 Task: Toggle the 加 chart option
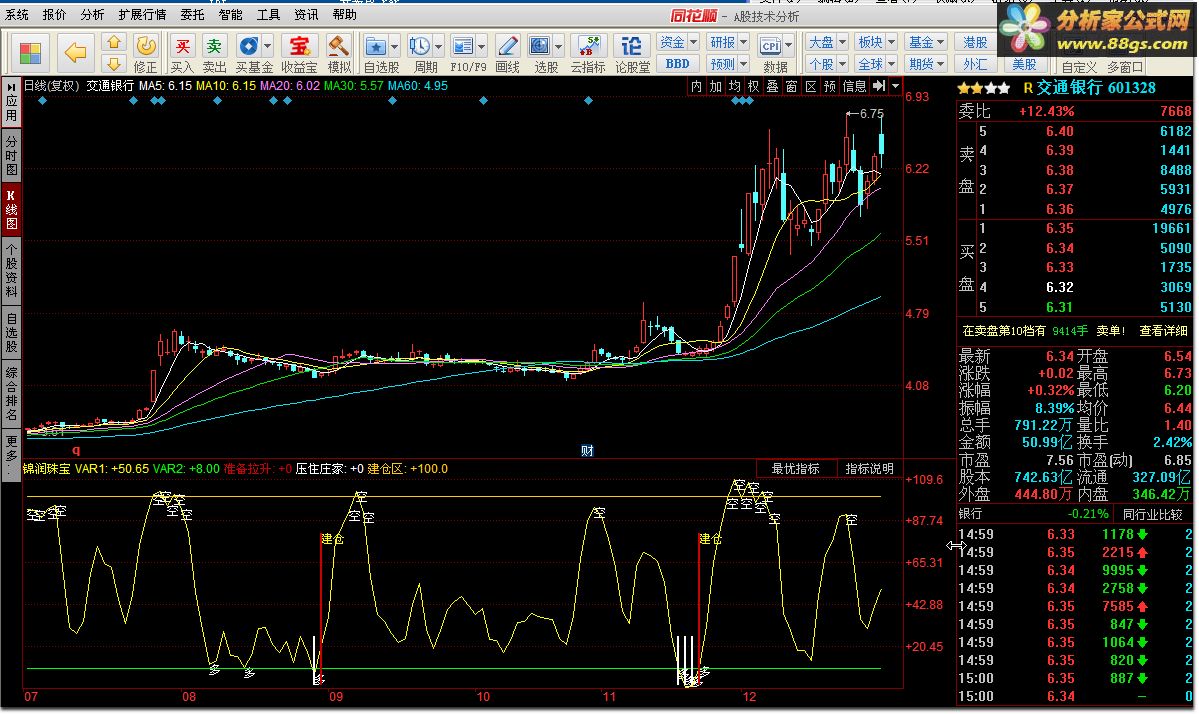tap(716, 86)
